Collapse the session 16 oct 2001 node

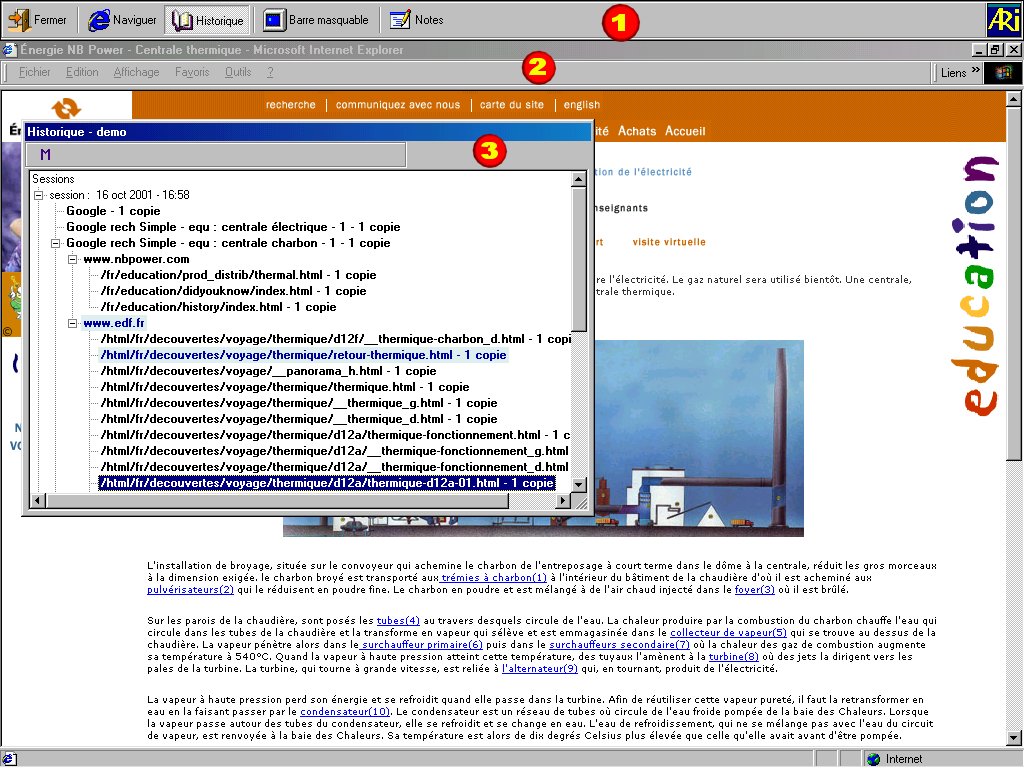tap(39, 195)
